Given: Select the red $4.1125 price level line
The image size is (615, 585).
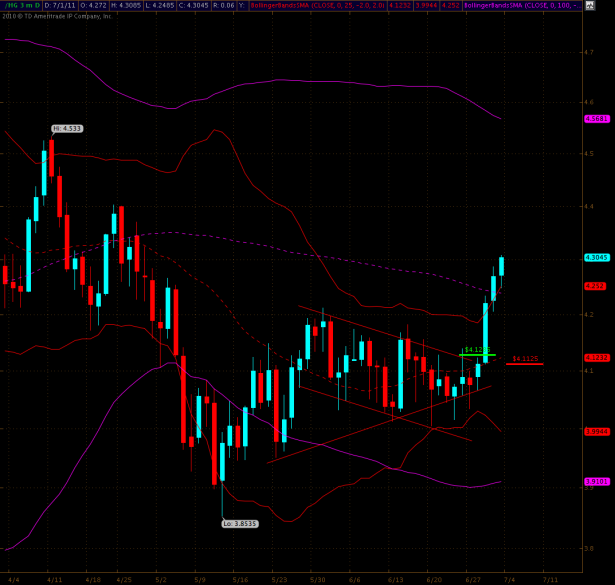Looking at the screenshot, I should [x=525, y=364].
